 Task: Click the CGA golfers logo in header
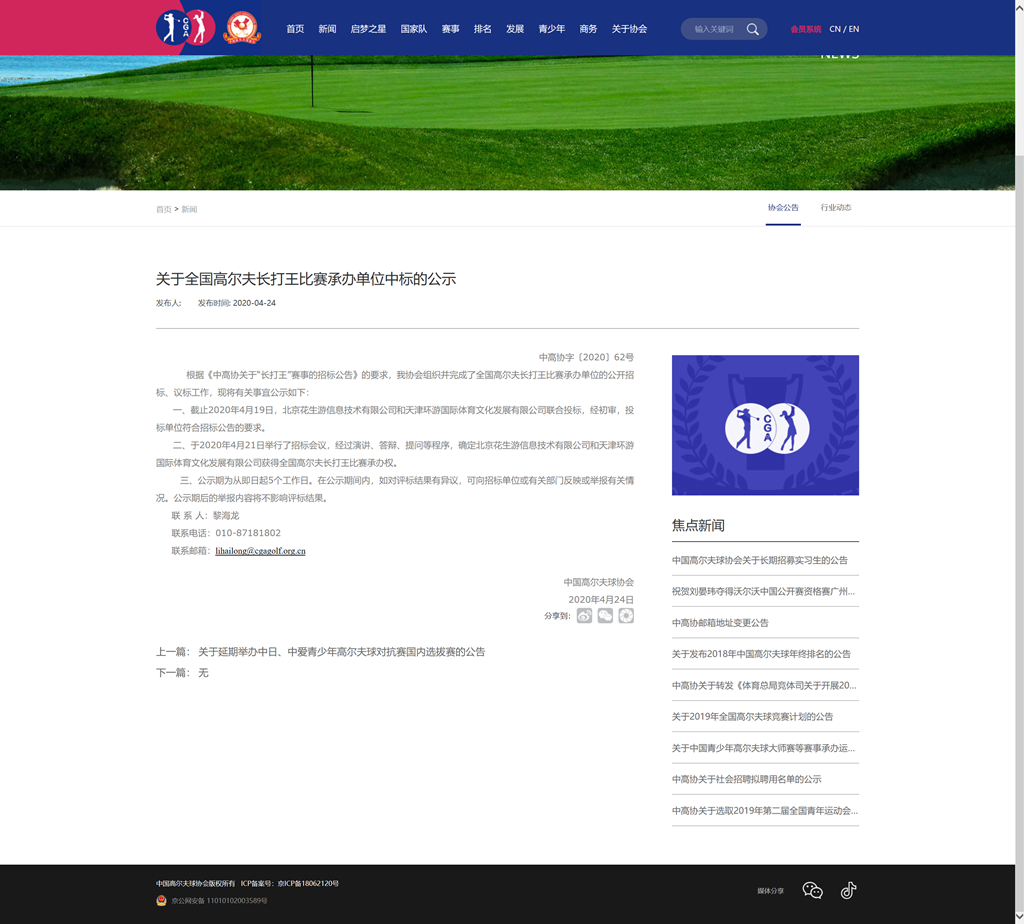click(x=186, y=28)
